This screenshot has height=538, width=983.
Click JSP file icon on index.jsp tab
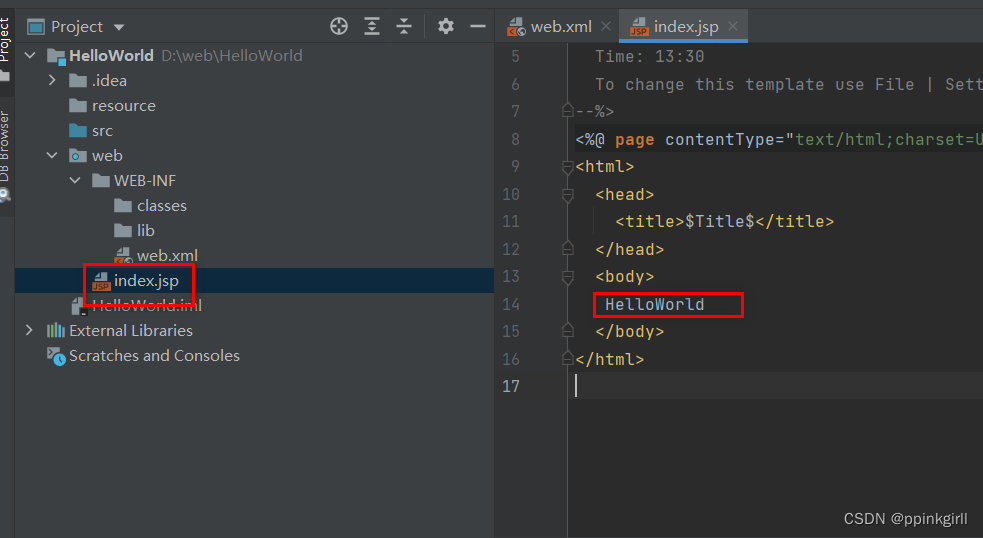pos(639,27)
